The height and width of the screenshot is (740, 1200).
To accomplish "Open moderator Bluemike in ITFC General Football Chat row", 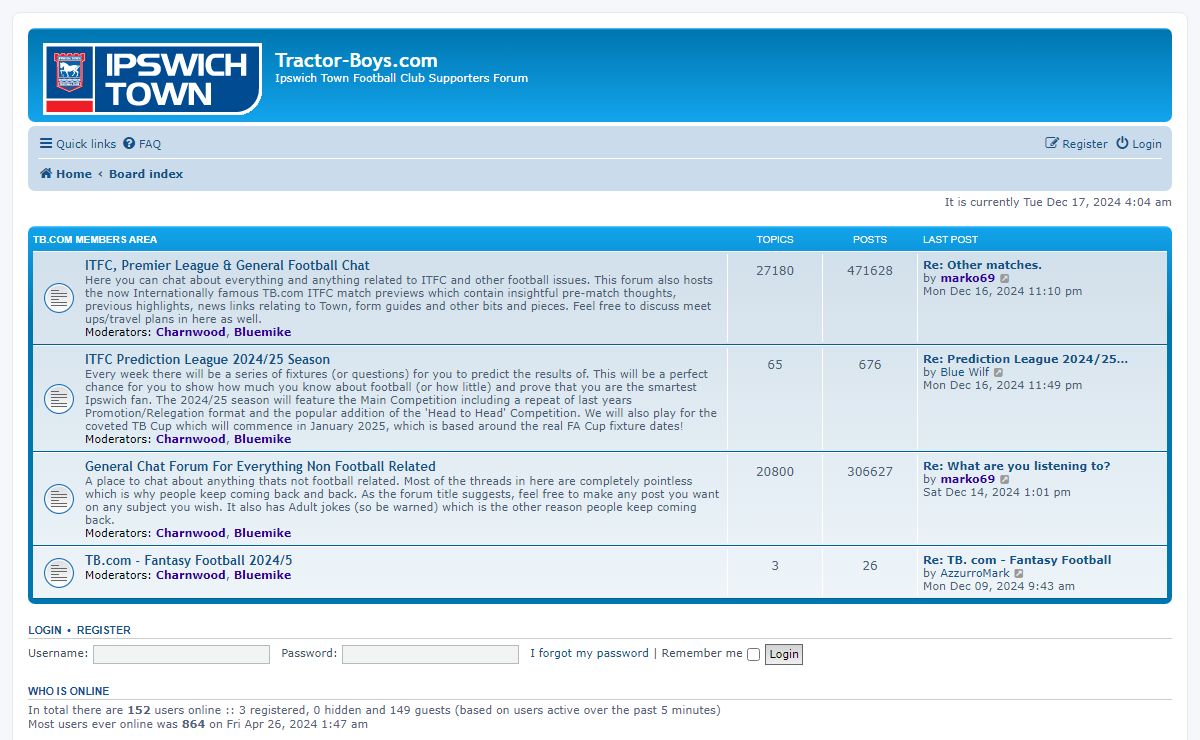I will coord(263,332).
